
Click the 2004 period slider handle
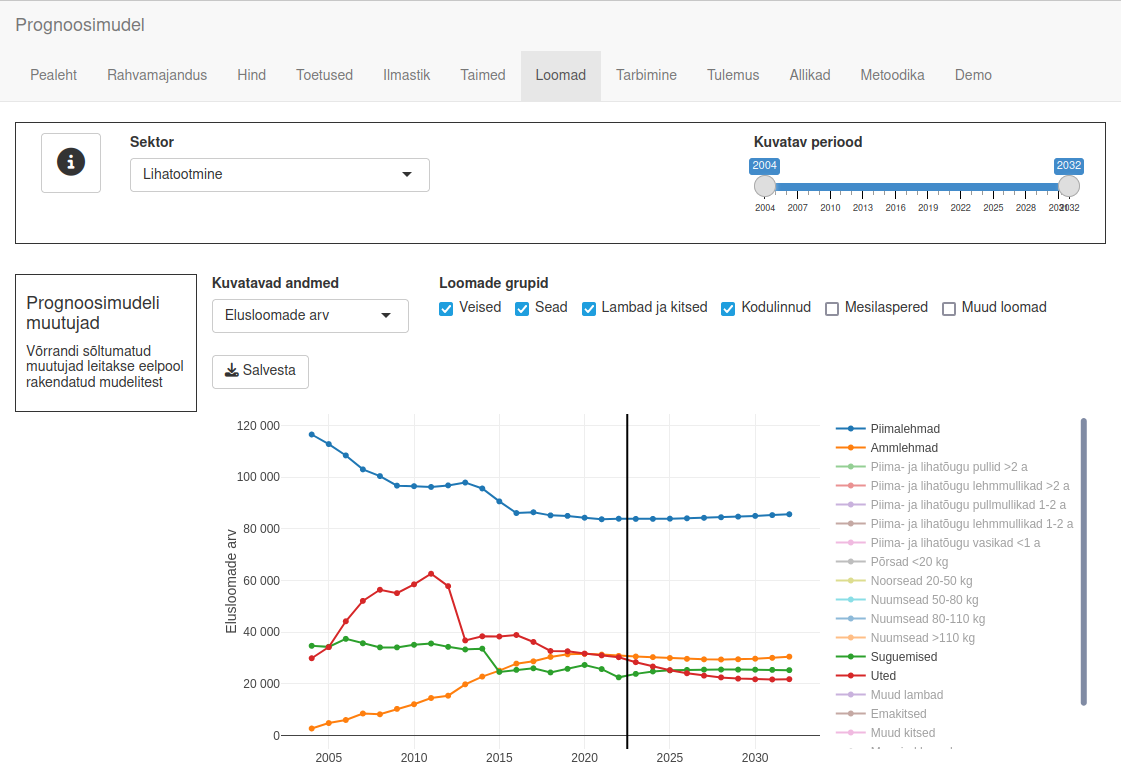point(765,187)
